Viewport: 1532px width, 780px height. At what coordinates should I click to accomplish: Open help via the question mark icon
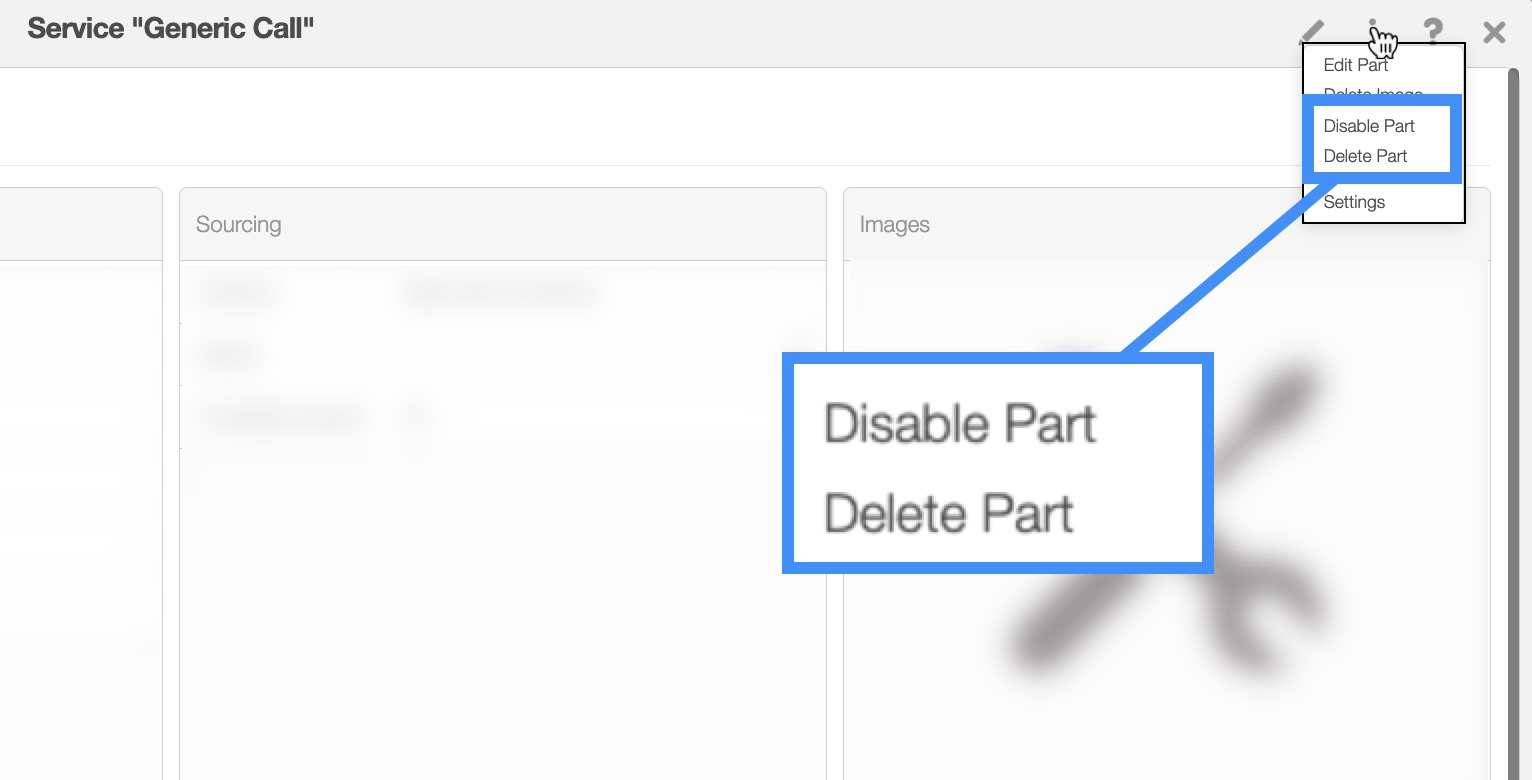1433,32
